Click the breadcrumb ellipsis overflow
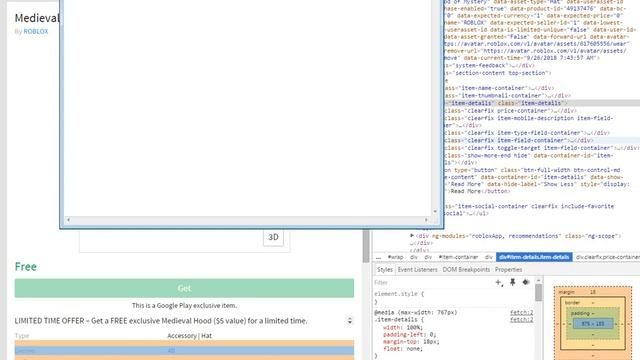The height and width of the screenshot is (360, 640). click(x=378, y=257)
